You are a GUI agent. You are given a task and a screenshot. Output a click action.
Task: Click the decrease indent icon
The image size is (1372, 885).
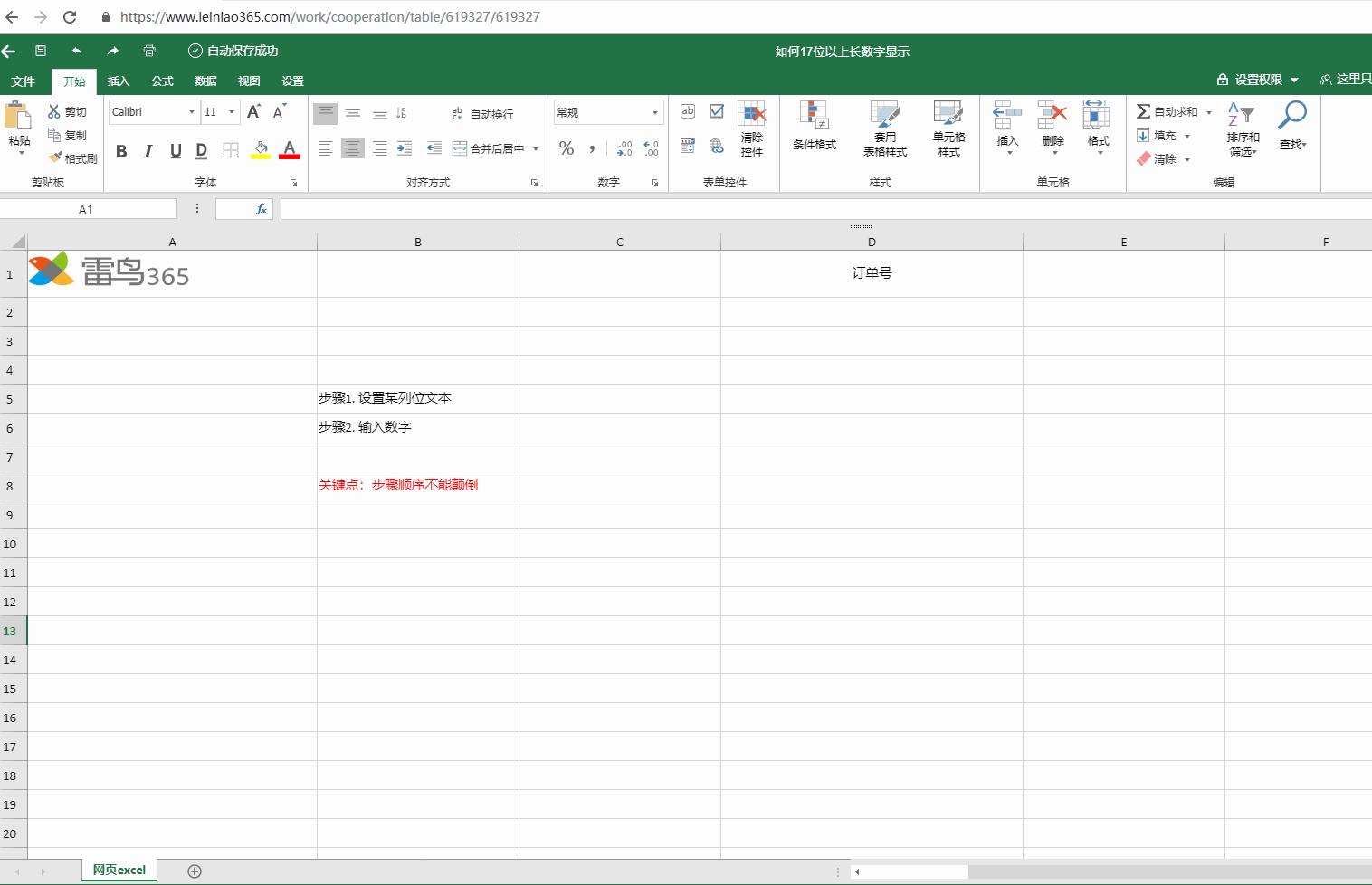click(x=434, y=148)
